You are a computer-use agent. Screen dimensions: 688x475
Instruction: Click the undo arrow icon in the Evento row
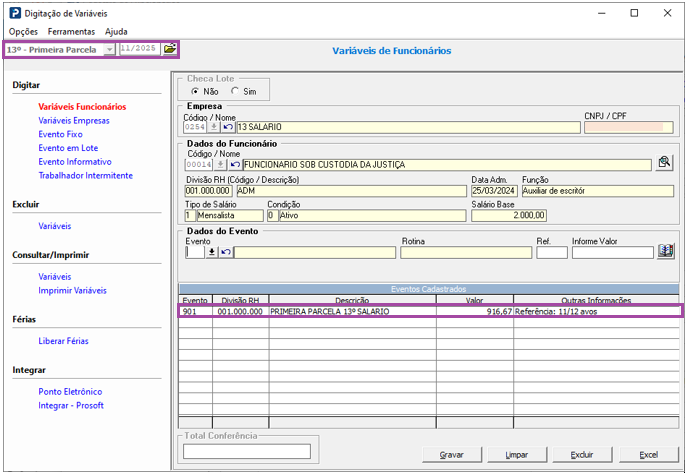(x=226, y=253)
